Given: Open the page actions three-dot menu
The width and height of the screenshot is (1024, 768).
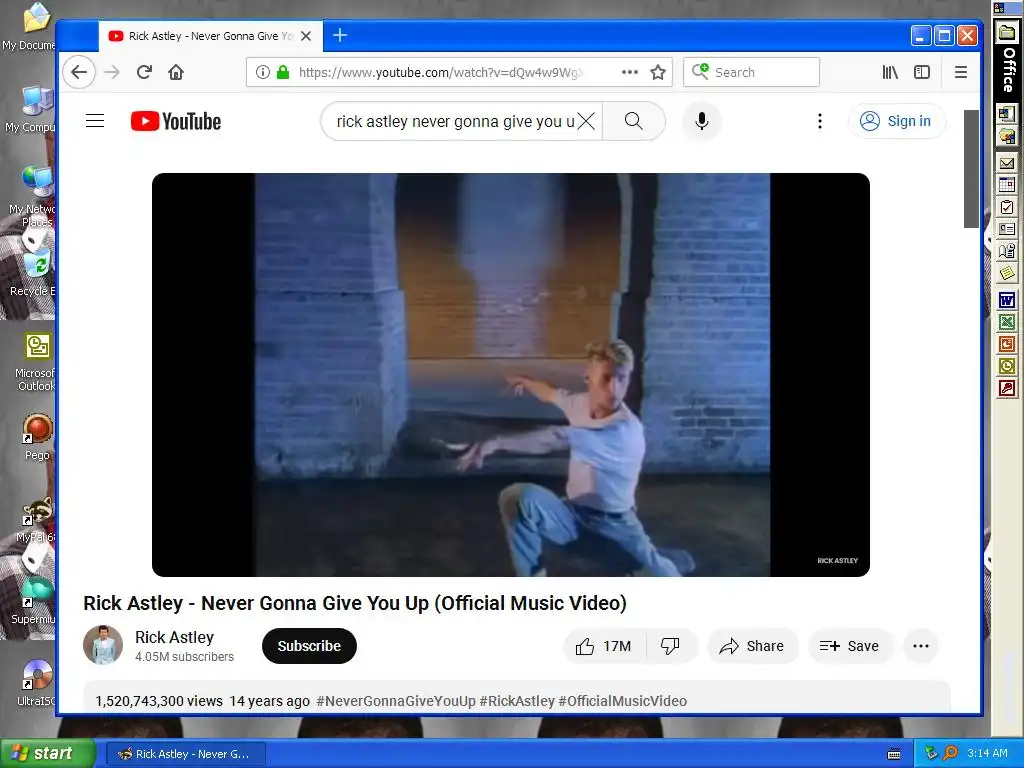Looking at the screenshot, I should (630, 72).
